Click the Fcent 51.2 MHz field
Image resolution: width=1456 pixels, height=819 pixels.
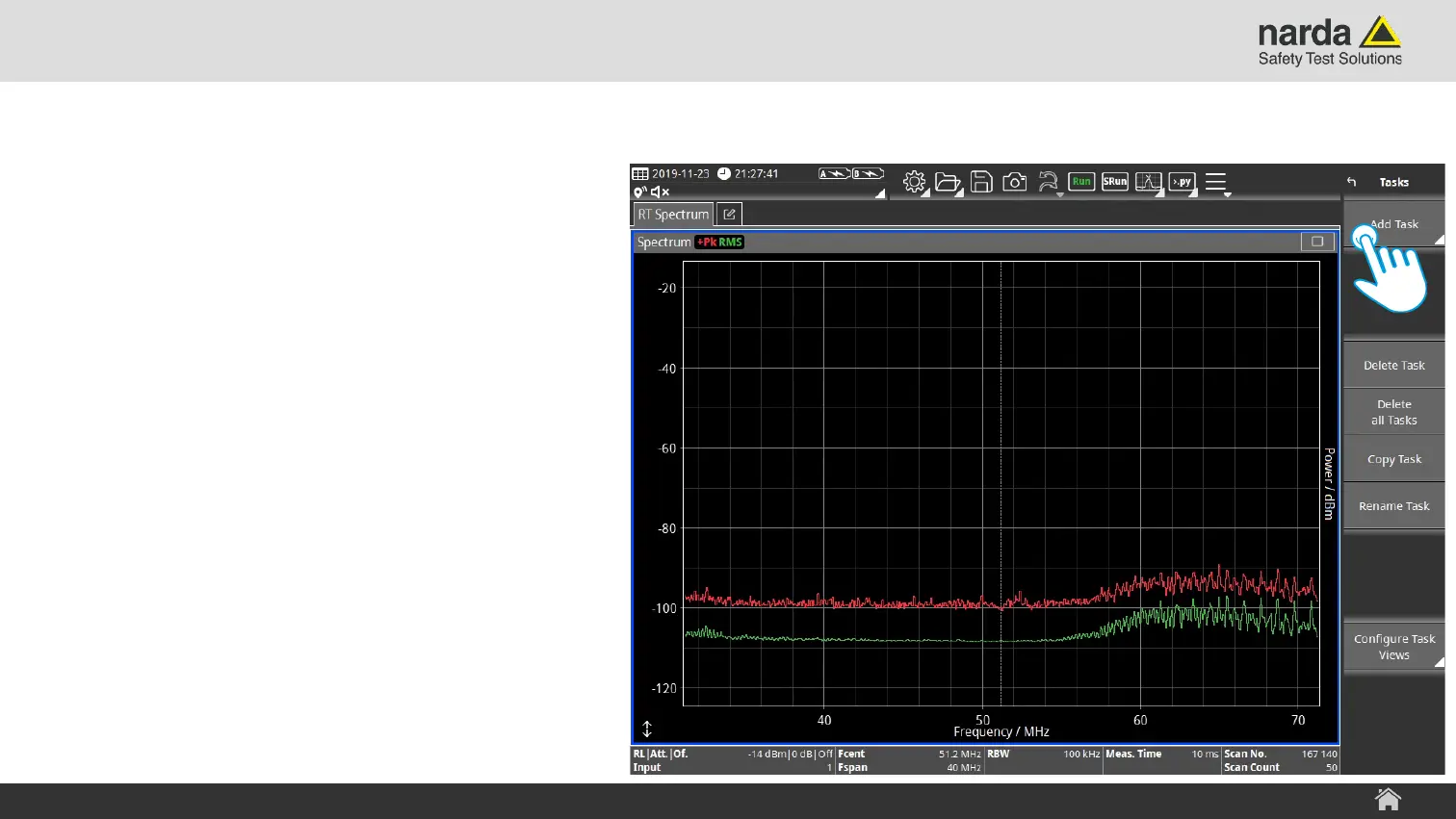909,755
